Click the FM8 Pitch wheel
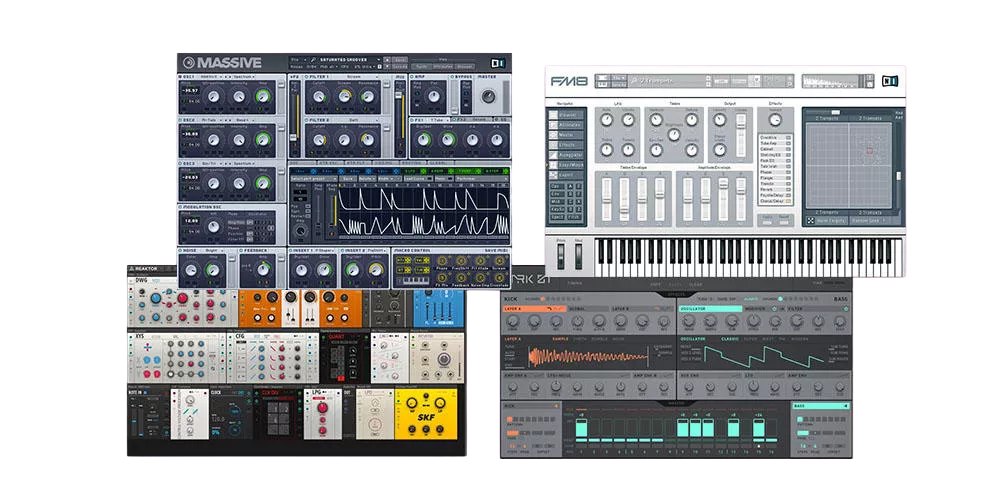Image resolution: width=1000 pixels, height=500 pixels. click(561, 254)
